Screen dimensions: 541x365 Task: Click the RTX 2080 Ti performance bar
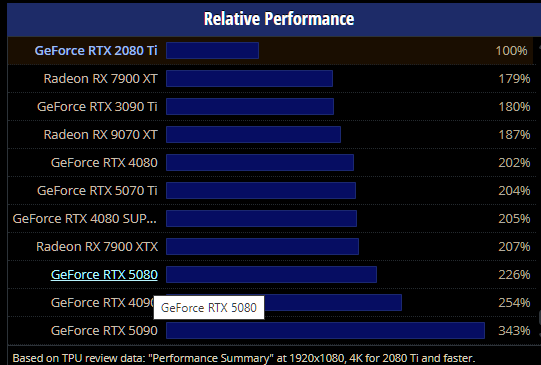click(212, 51)
